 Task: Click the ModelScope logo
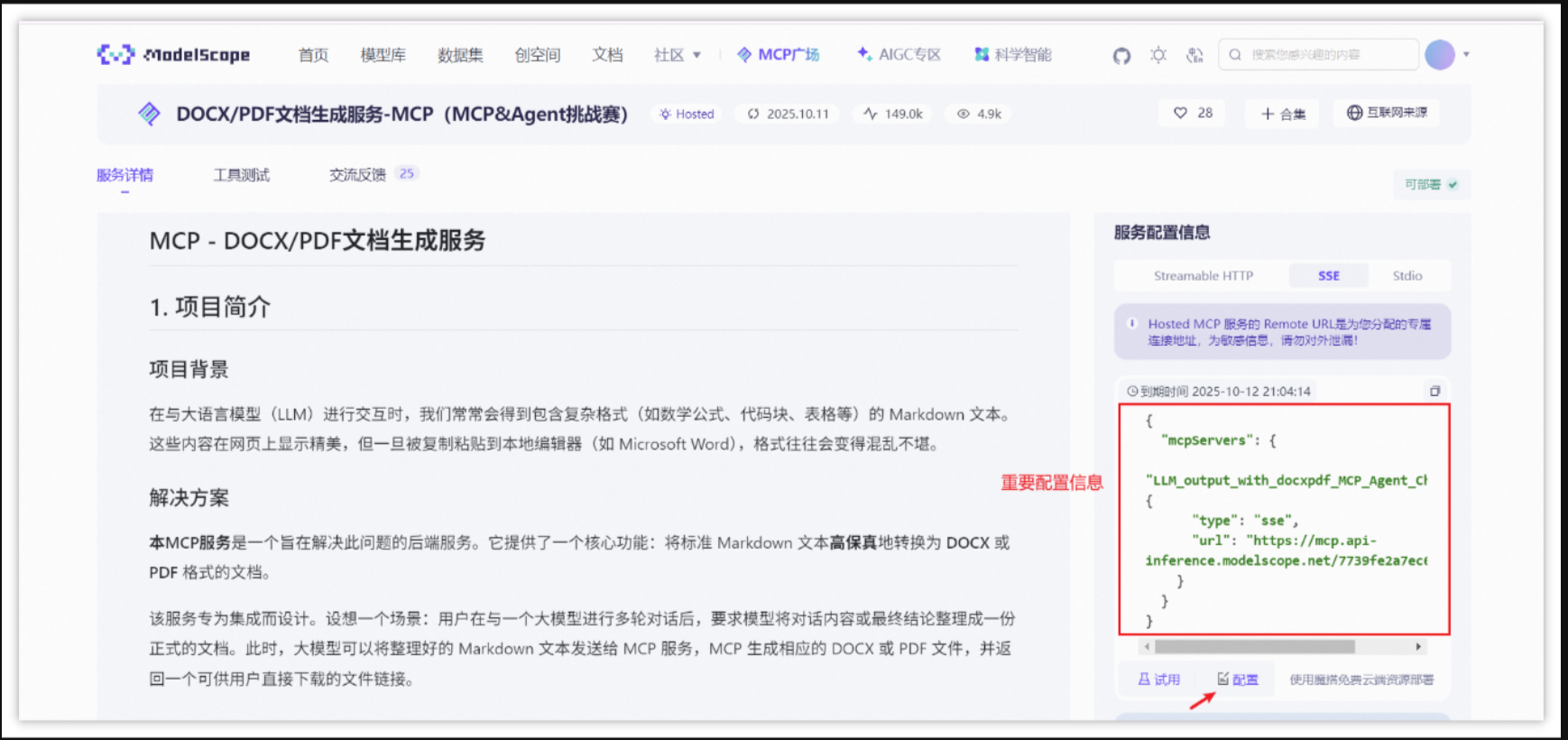tap(173, 55)
